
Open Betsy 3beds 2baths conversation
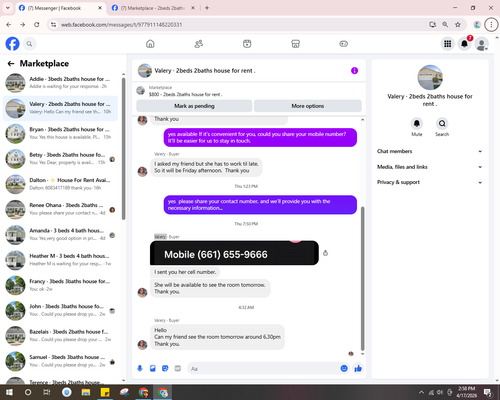pyautogui.click(x=60, y=159)
